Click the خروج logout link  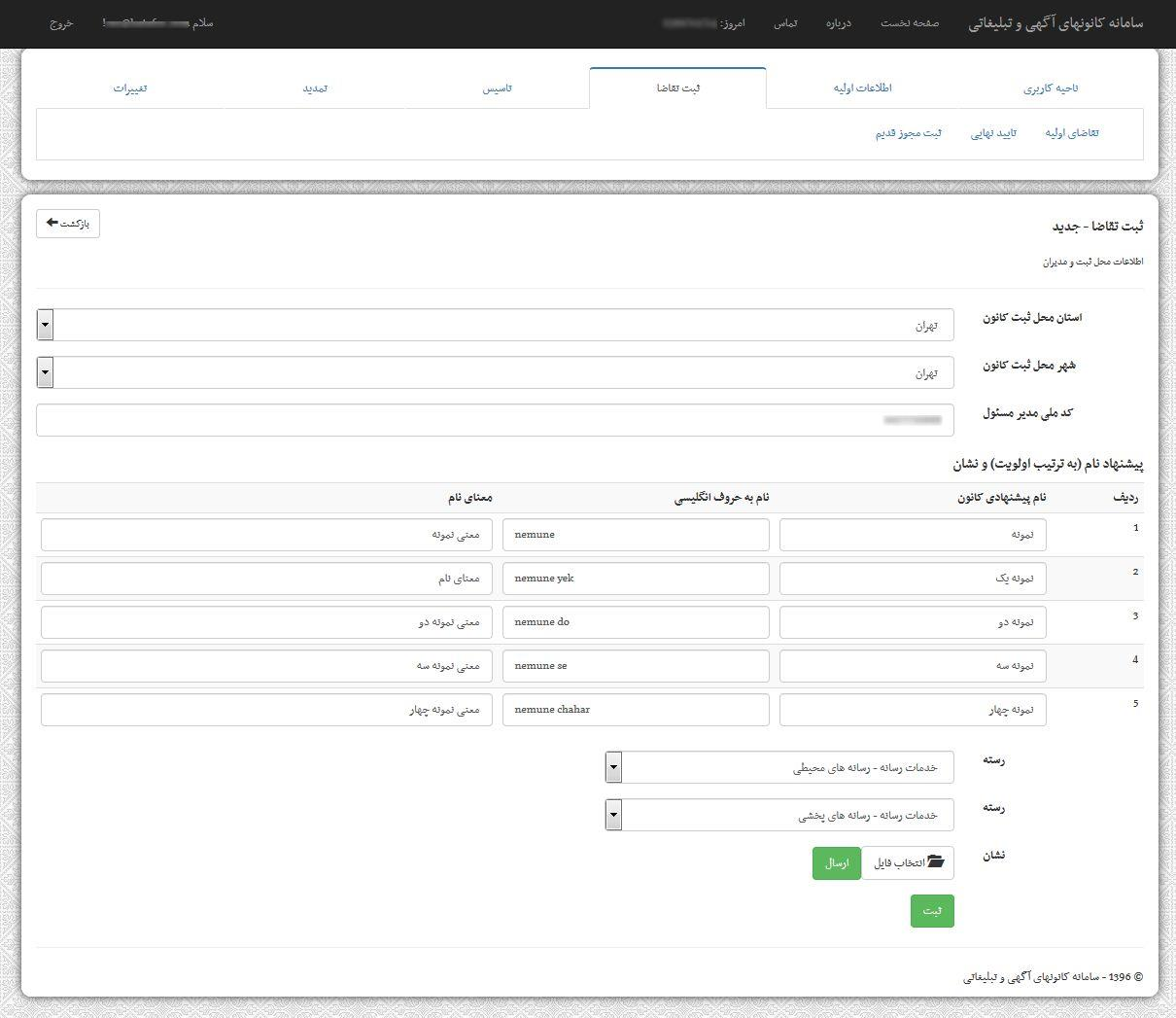coord(61,22)
